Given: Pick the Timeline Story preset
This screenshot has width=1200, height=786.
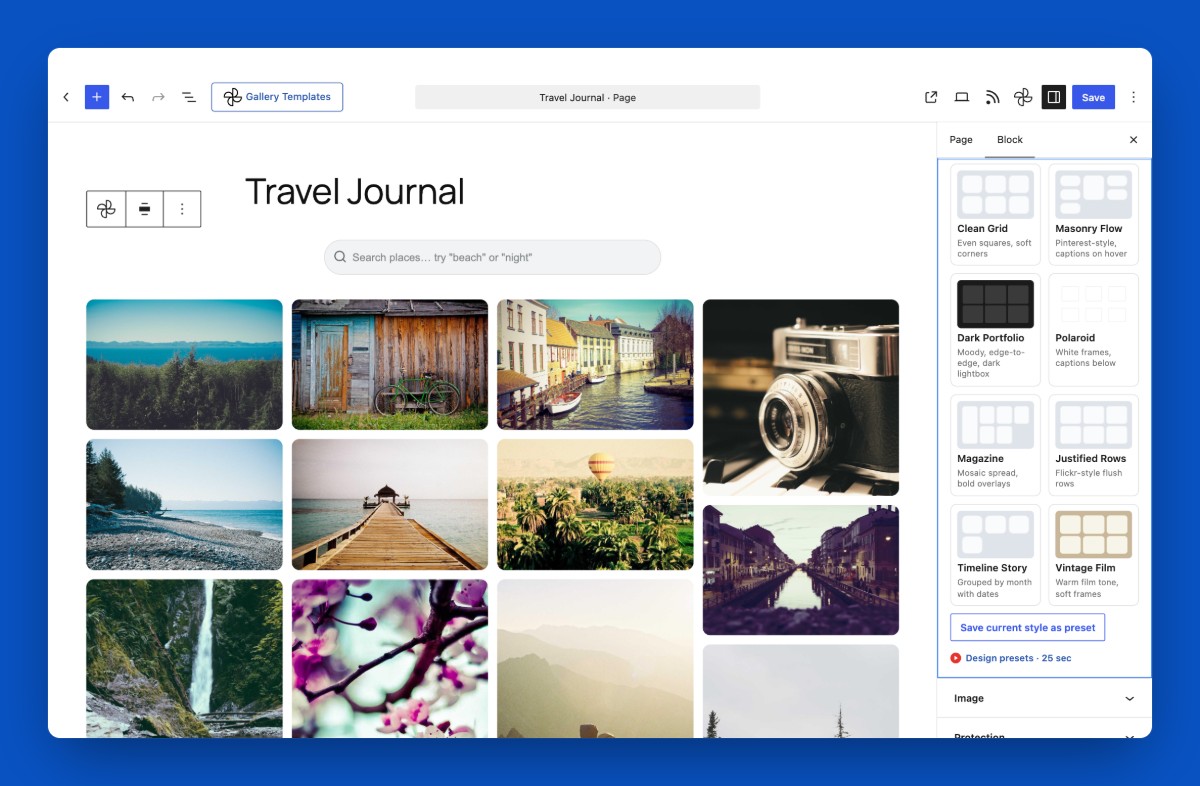Looking at the screenshot, I should tap(995, 555).
